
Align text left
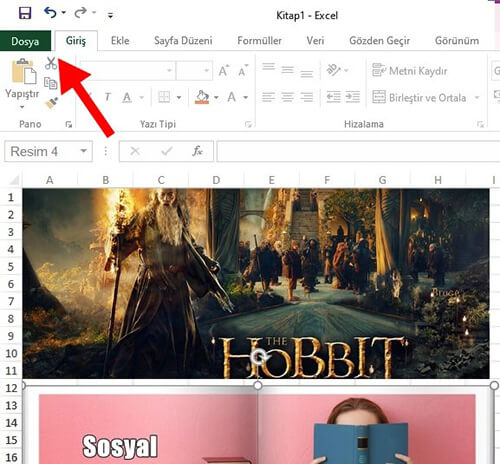(x=268, y=97)
